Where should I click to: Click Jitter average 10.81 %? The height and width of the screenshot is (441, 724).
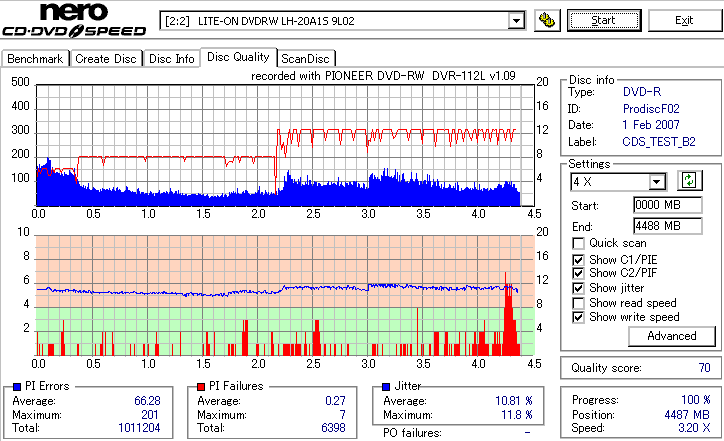(513, 401)
